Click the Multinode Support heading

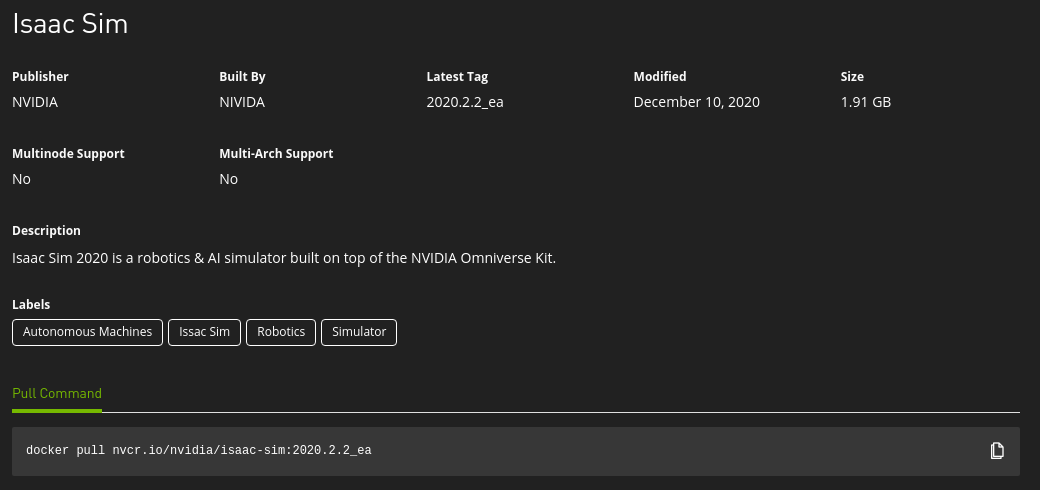coord(68,154)
